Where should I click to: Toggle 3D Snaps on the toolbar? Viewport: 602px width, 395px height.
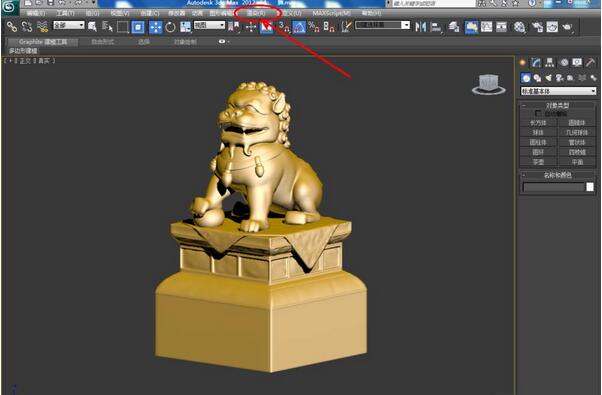click(284, 27)
